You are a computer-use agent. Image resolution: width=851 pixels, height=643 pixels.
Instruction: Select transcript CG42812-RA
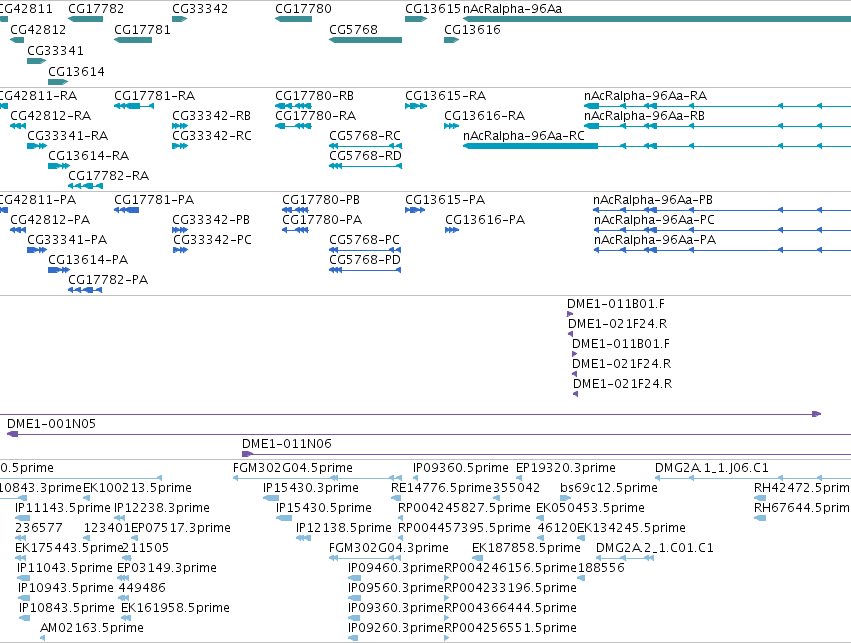pos(50,116)
